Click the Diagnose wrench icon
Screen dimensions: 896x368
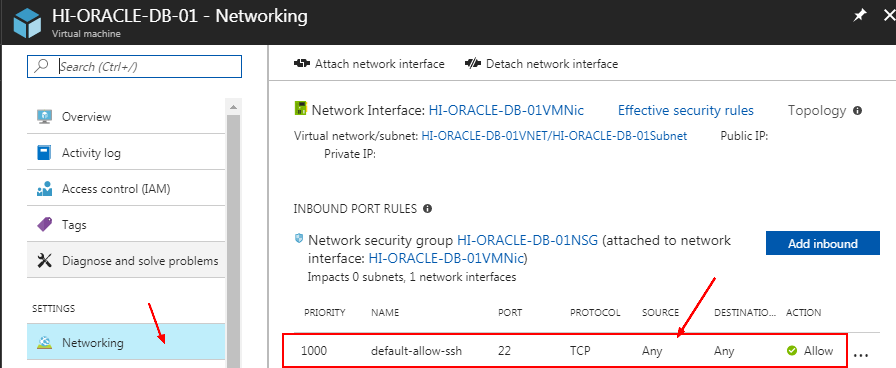pyautogui.click(x=45, y=261)
